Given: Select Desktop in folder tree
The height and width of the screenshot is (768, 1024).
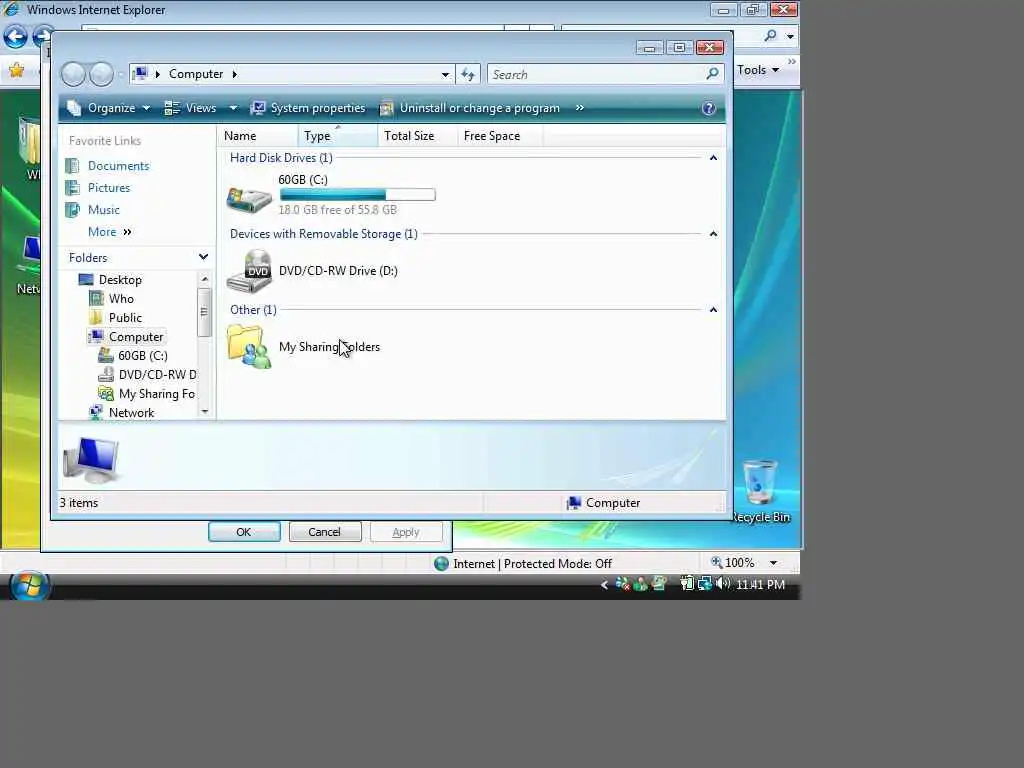Looking at the screenshot, I should tap(120, 280).
